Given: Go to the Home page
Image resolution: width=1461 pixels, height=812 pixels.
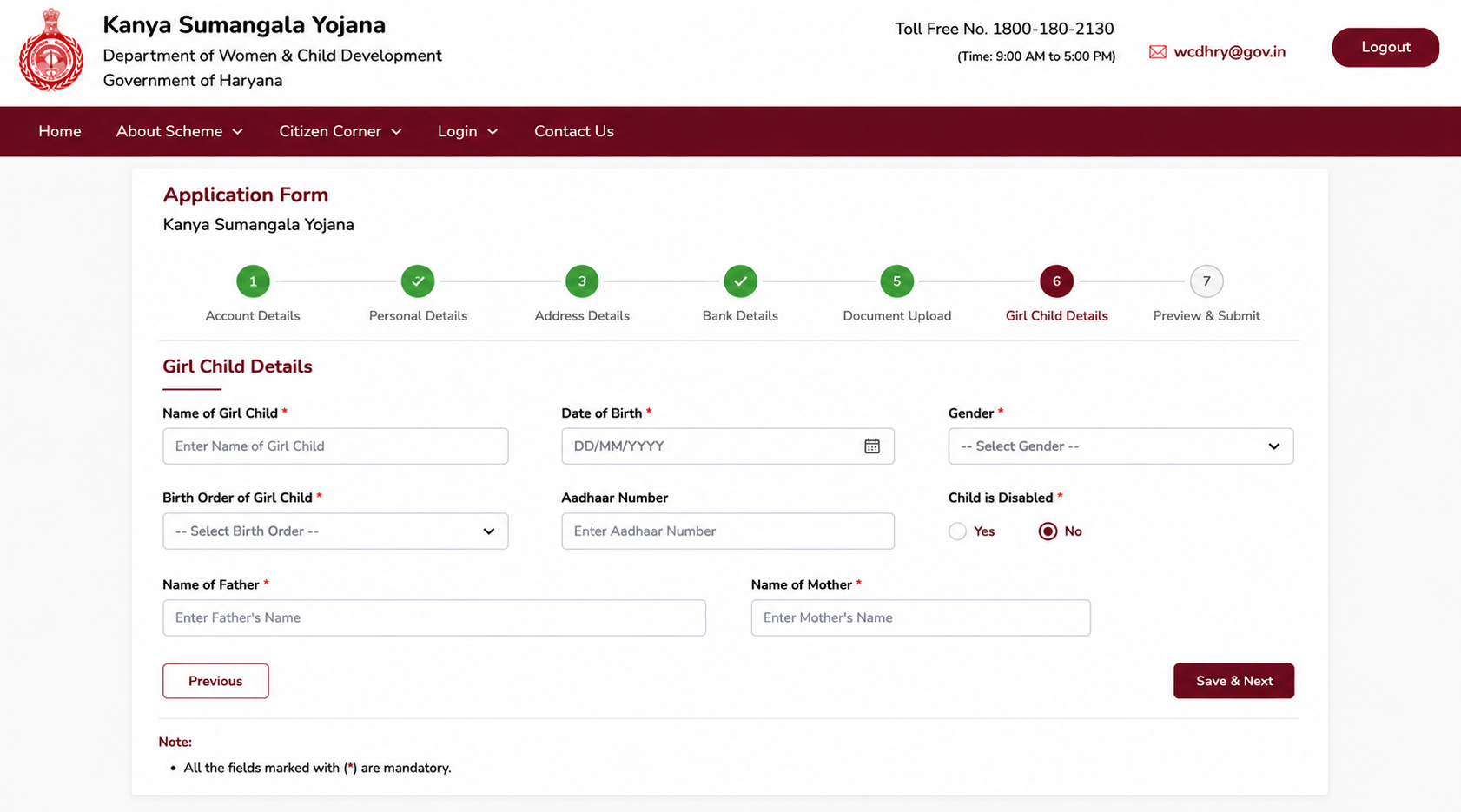Looking at the screenshot, I should click(60, 132).
